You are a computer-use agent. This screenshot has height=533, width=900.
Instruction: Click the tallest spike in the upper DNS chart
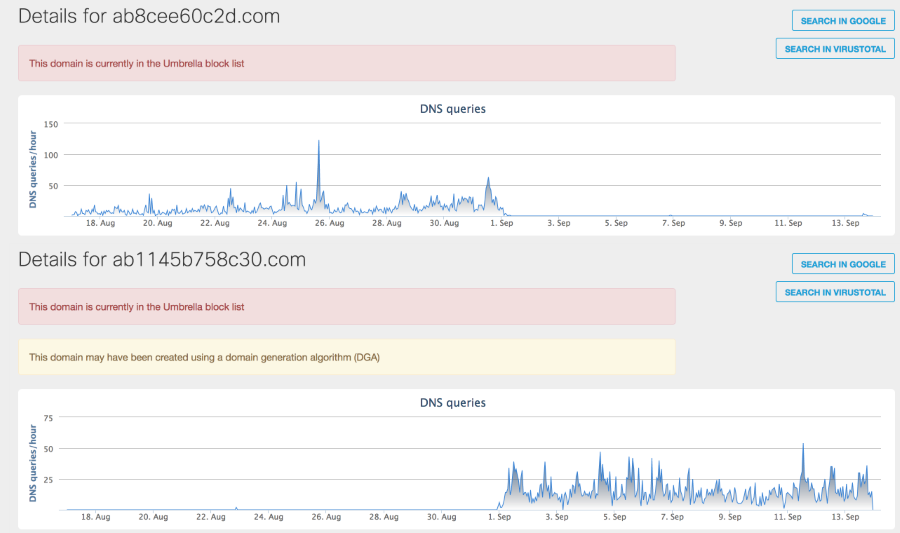[318, 142]
